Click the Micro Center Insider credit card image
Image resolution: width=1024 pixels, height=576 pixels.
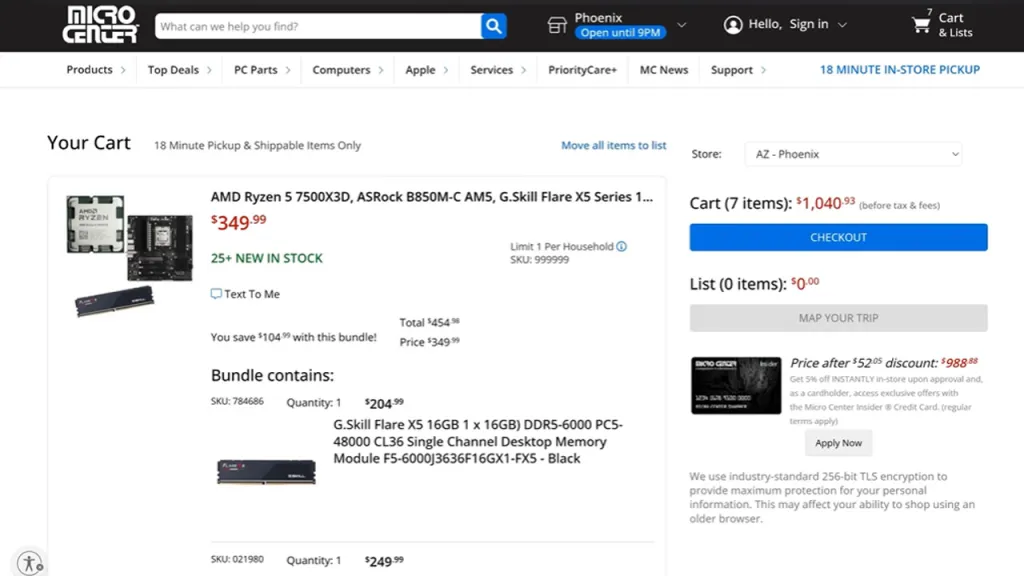click(736, 385)
